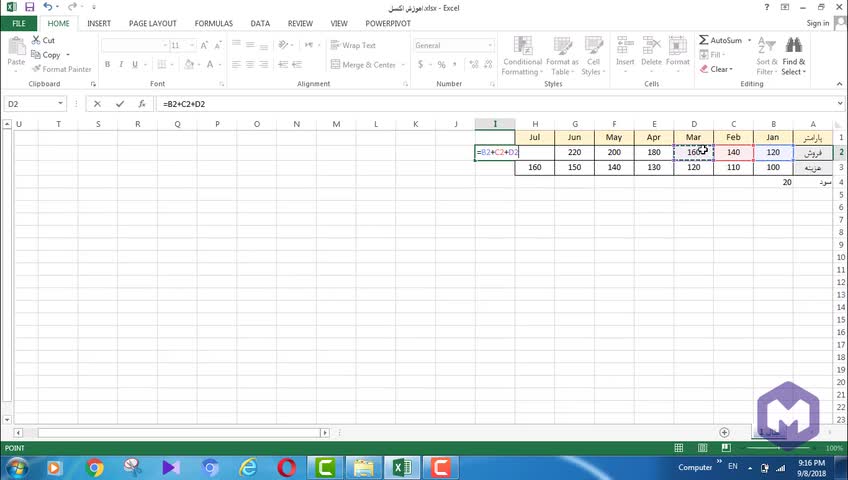Open the font size dropdown
This screenshot has width=848, height=480.
pos(191,45)
